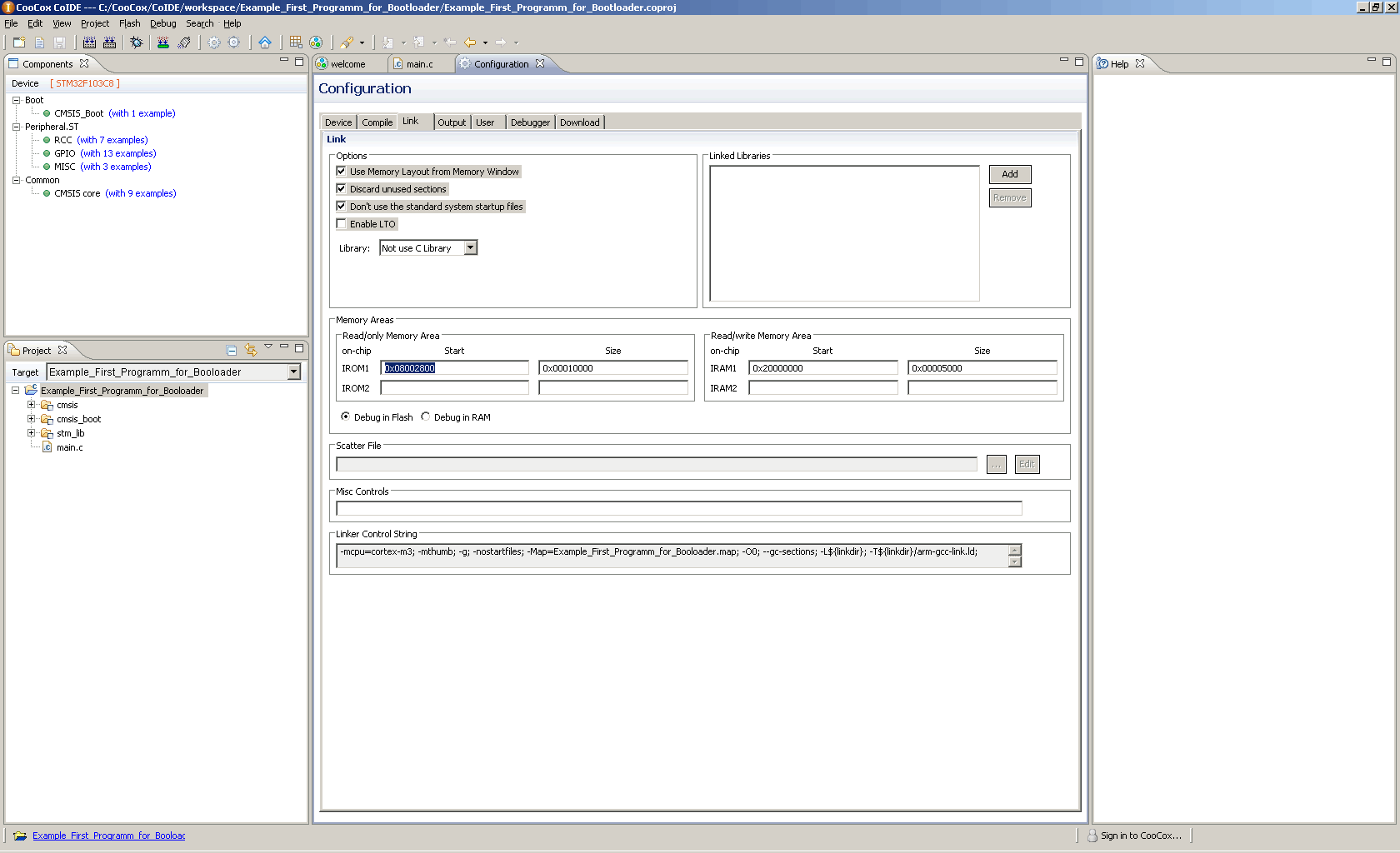
Task: Click the Sign in to CooCox link
Action: tap(1140, 836)
